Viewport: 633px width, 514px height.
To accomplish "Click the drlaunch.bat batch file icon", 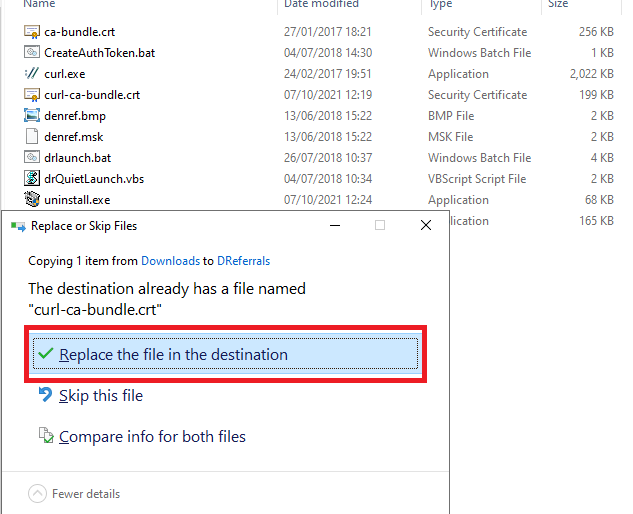I will [x=32, y=158].
